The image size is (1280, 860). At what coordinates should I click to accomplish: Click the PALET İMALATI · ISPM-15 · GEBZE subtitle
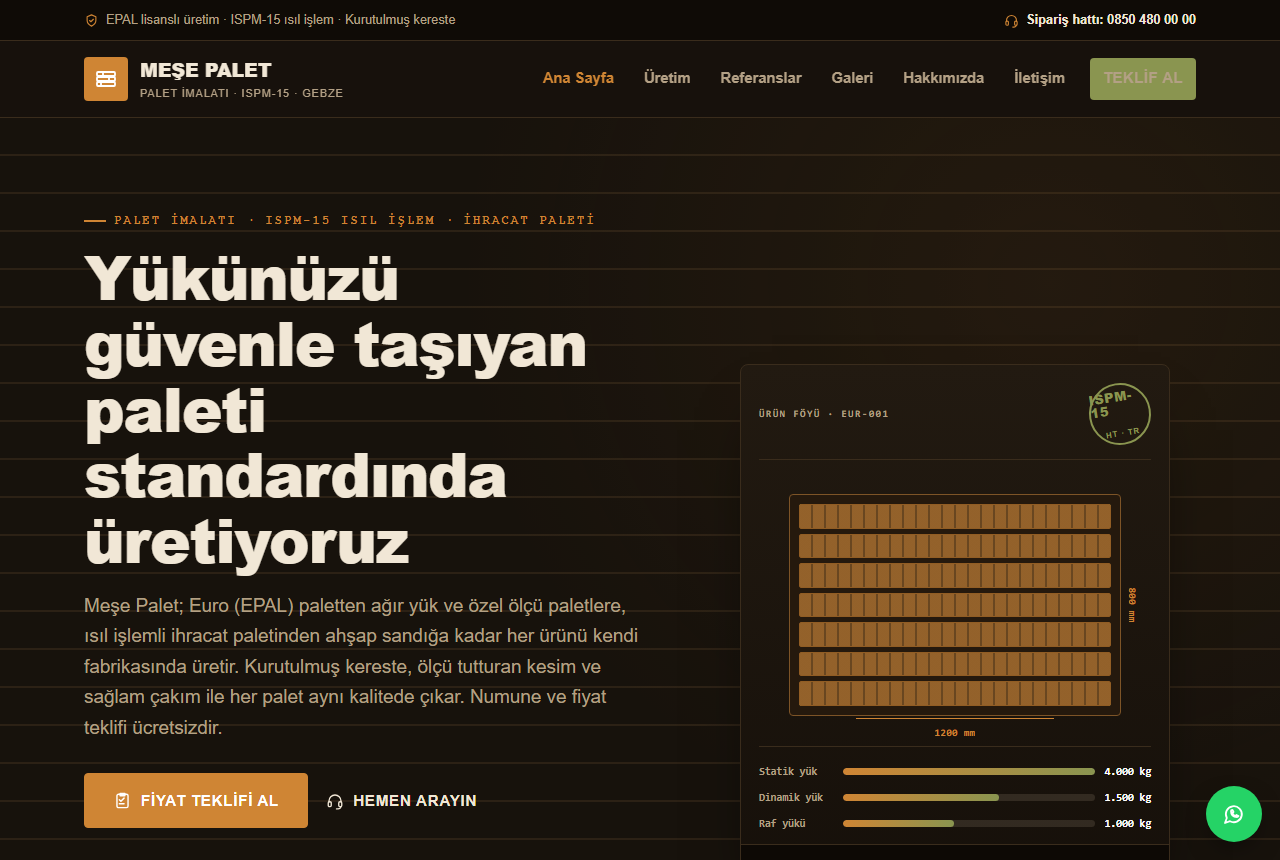tap(241, 93)
